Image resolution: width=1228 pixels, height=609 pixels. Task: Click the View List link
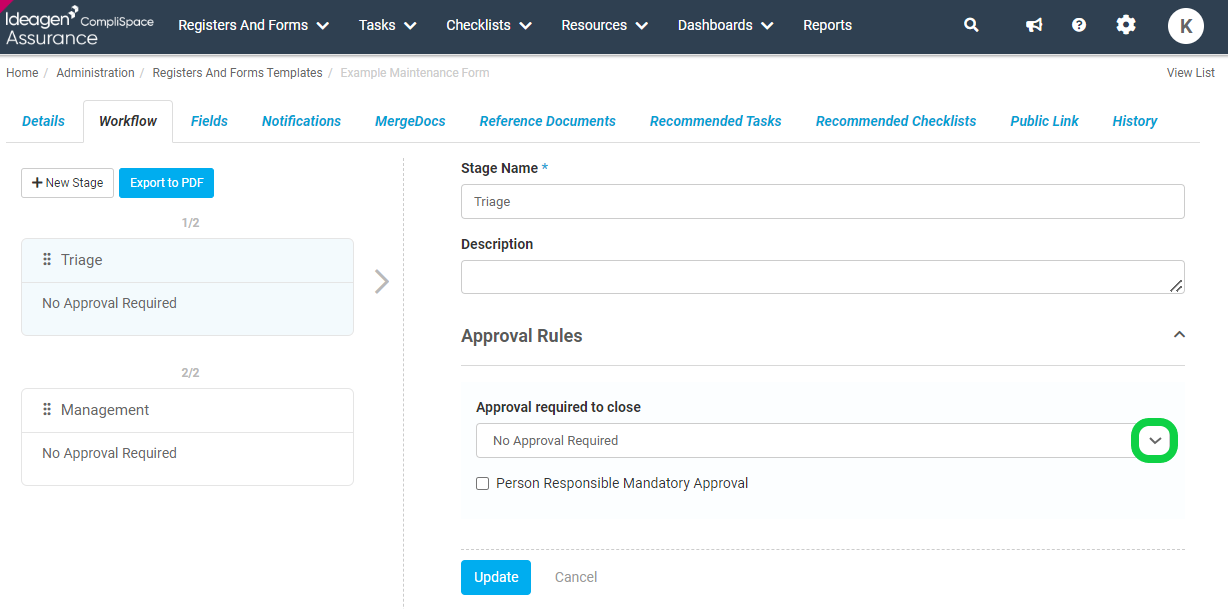pos(1191,73)
